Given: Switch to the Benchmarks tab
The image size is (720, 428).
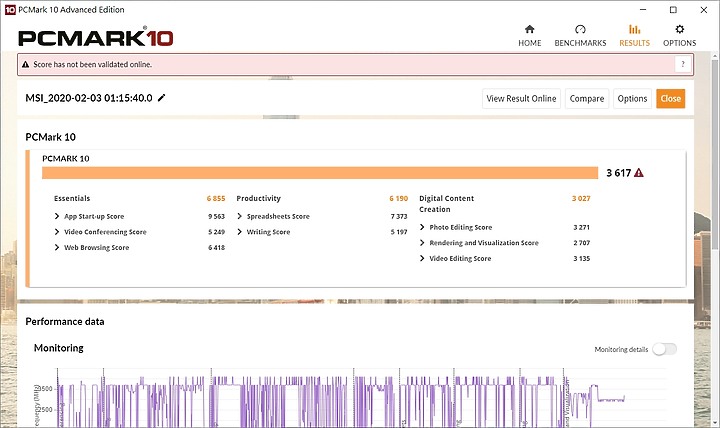Looking at the screenshot, I should [580, 36].
